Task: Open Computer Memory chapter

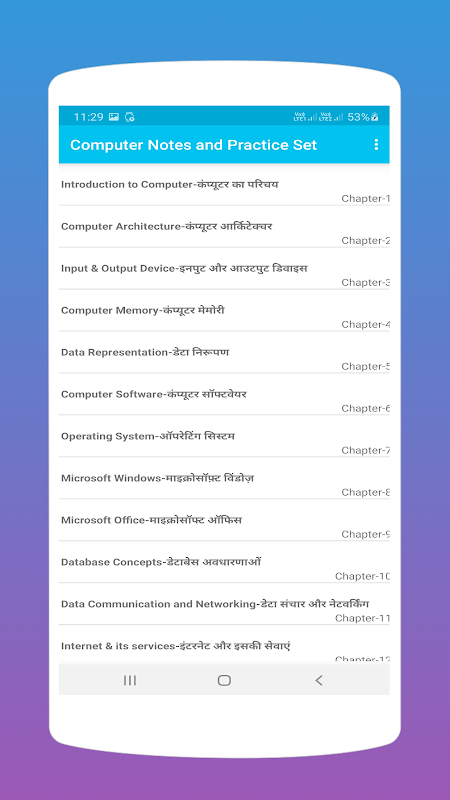Action: tap(224, 310)
